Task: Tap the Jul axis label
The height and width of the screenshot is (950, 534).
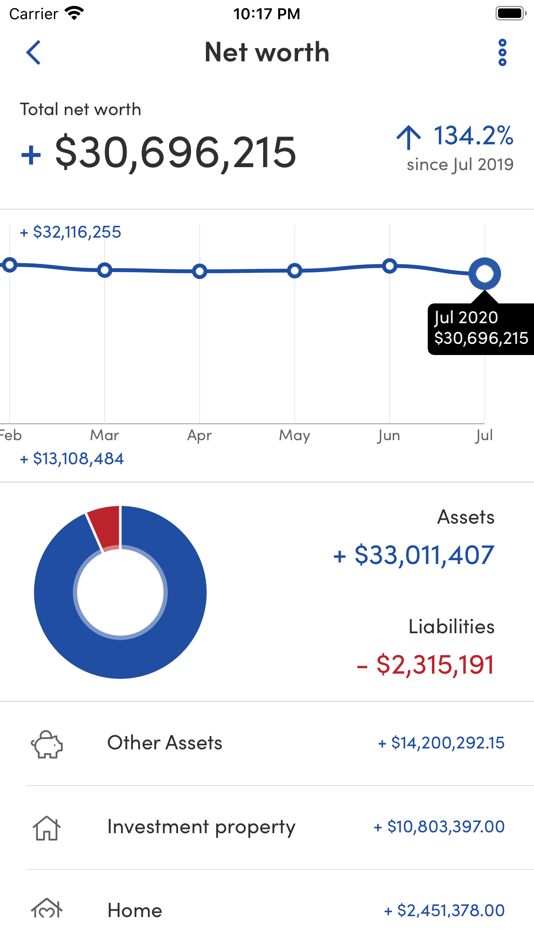Action: [x=484, y=436]
